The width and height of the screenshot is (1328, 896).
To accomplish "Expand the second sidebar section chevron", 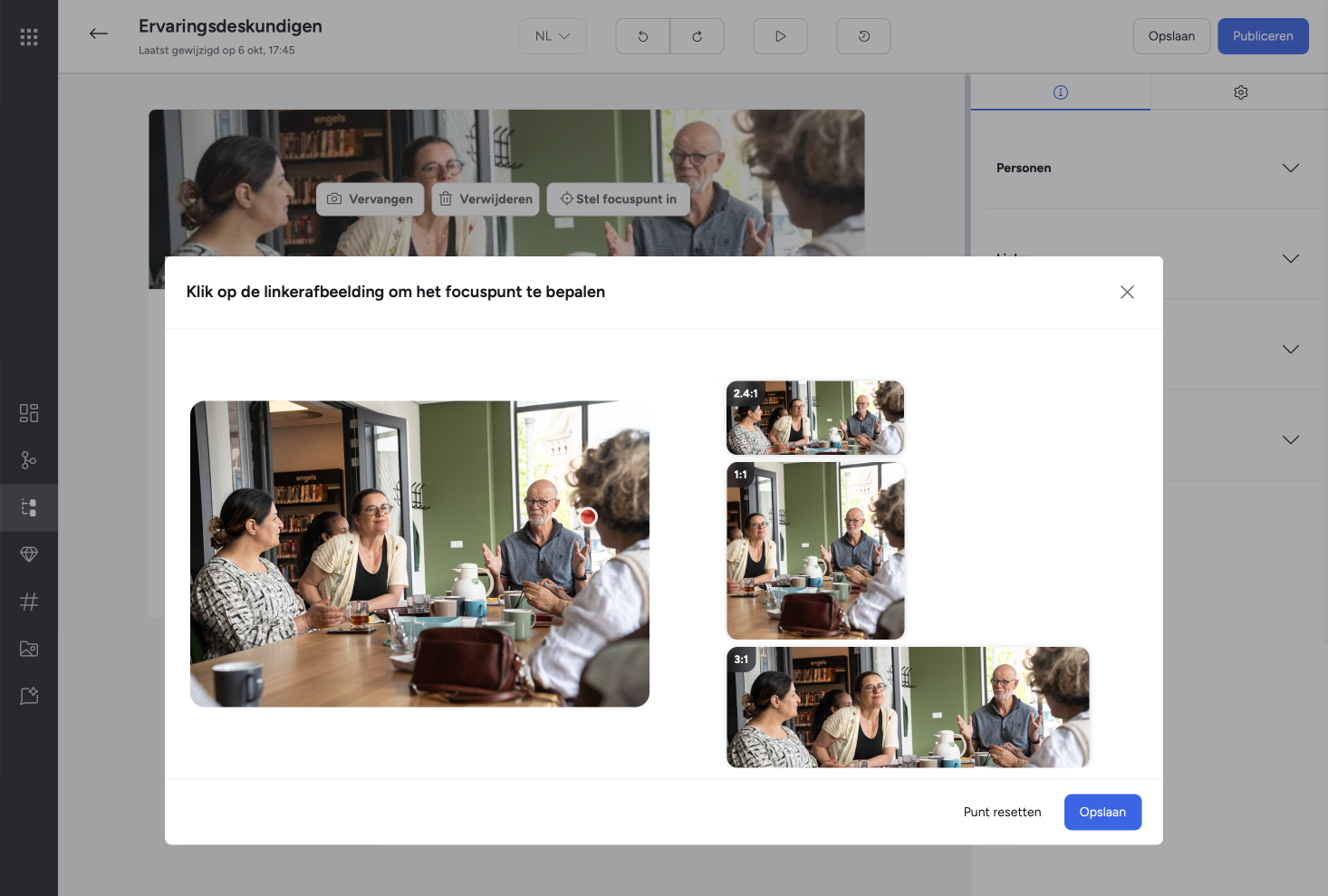I will click(x=1291, y=258).
